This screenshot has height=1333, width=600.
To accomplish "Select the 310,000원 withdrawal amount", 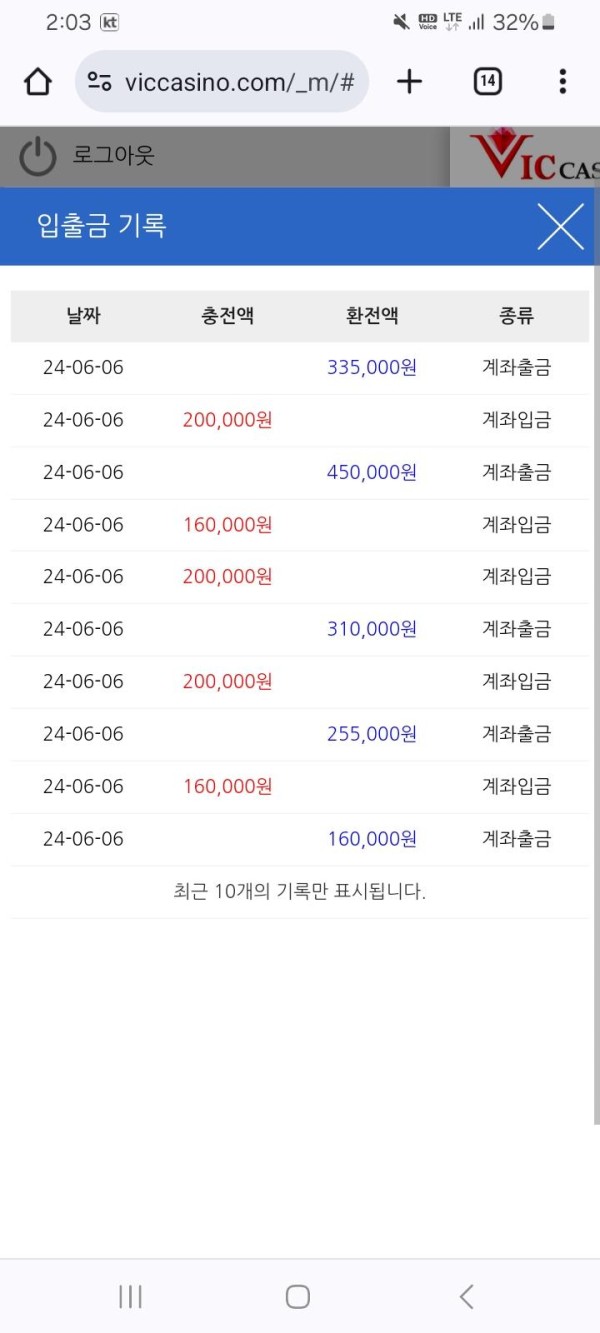I will (x=372, y=629).
